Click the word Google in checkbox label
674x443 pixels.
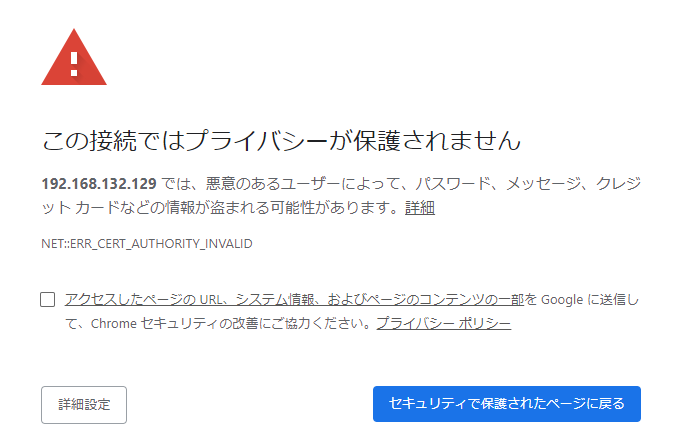pyautogui.click(x=562, y=299)
